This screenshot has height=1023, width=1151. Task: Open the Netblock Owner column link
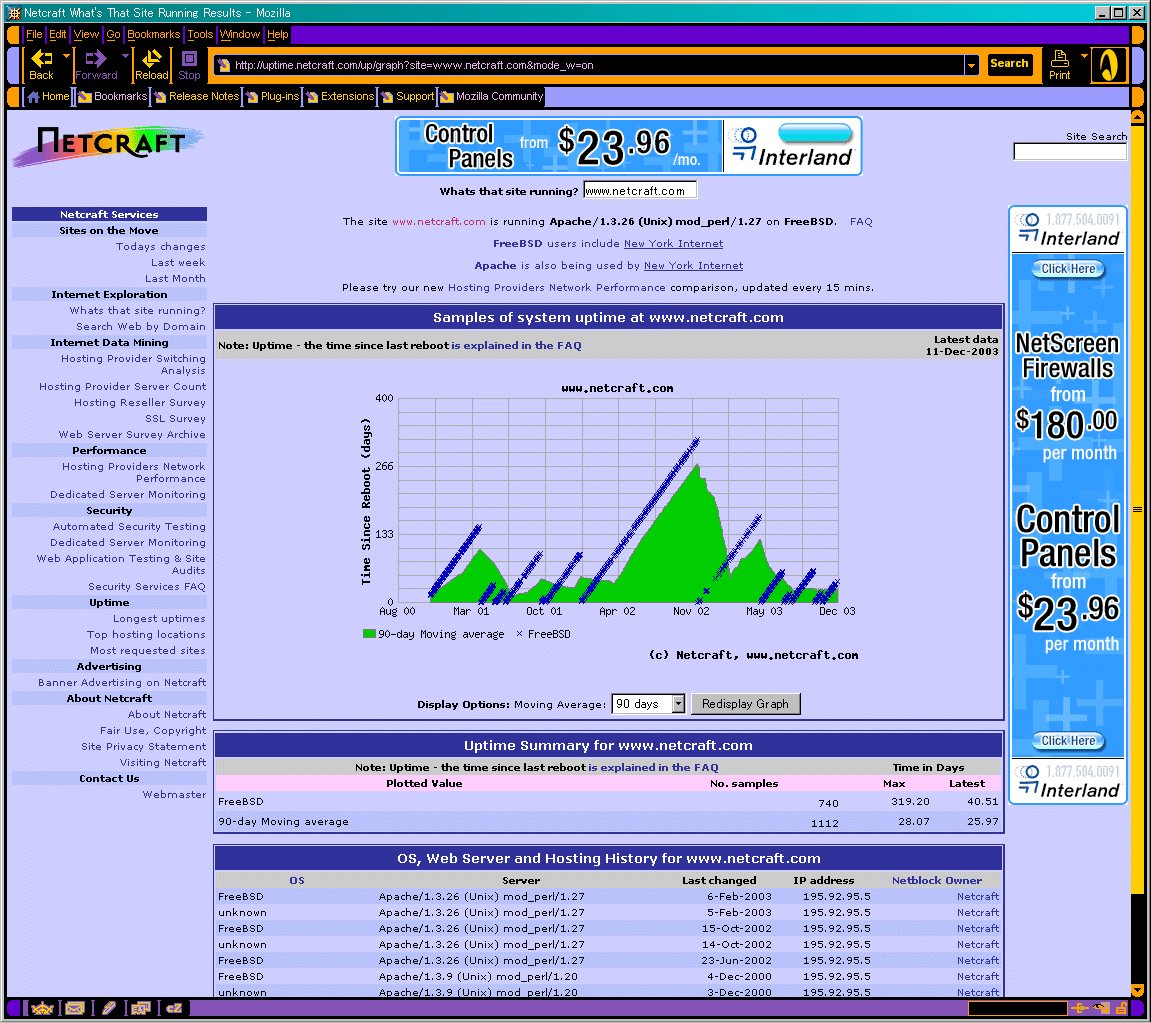tap(937, 881)
